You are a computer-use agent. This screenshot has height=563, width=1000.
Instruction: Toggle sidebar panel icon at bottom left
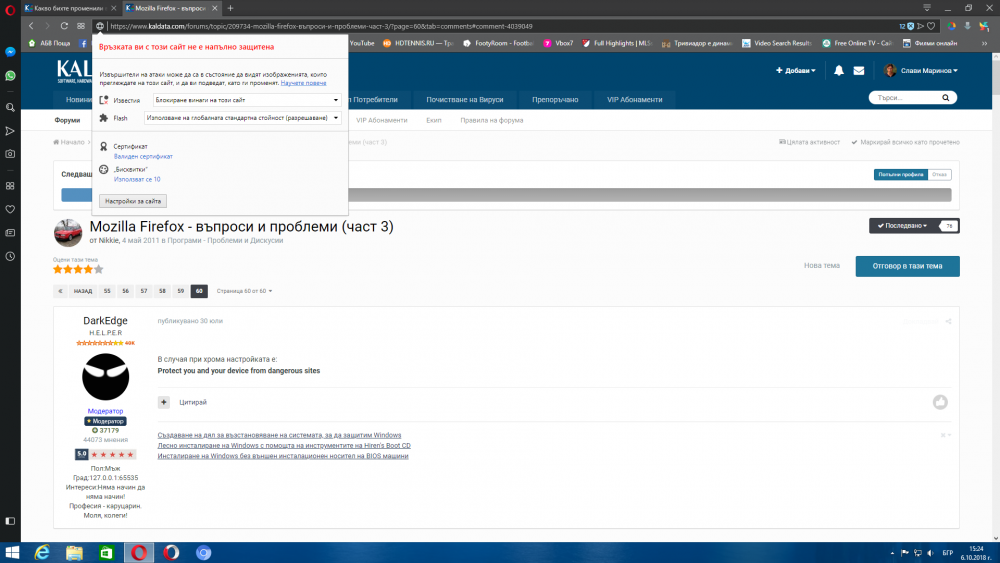pyautogui.click(x=10, y=521)
